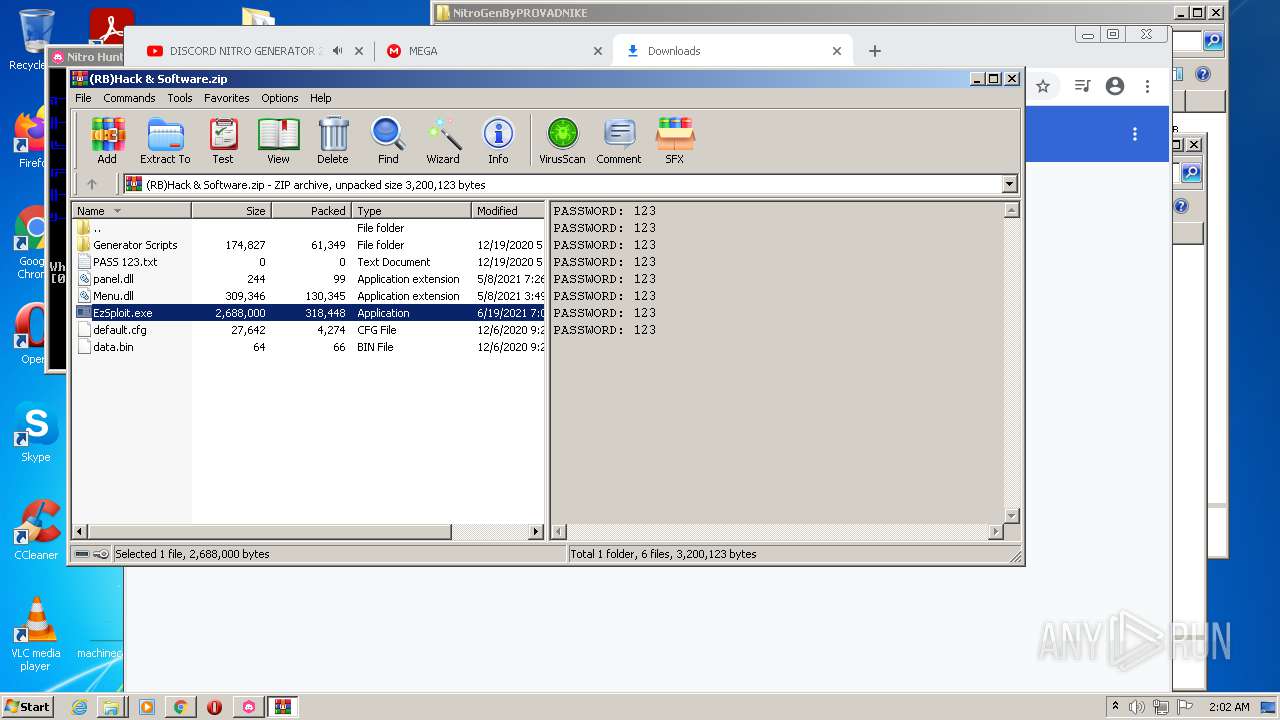The image size is (1280, 720).
Task: Select Menu.dll file
Action: (x=309, y=296)
